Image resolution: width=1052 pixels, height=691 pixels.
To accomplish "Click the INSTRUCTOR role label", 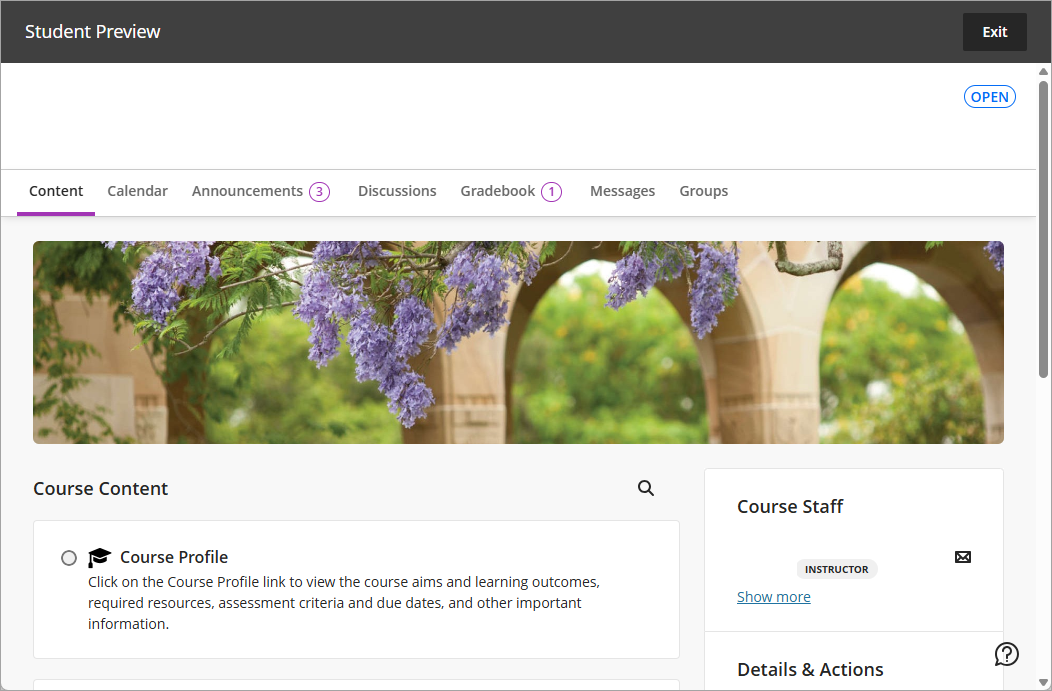I will 837,569.
